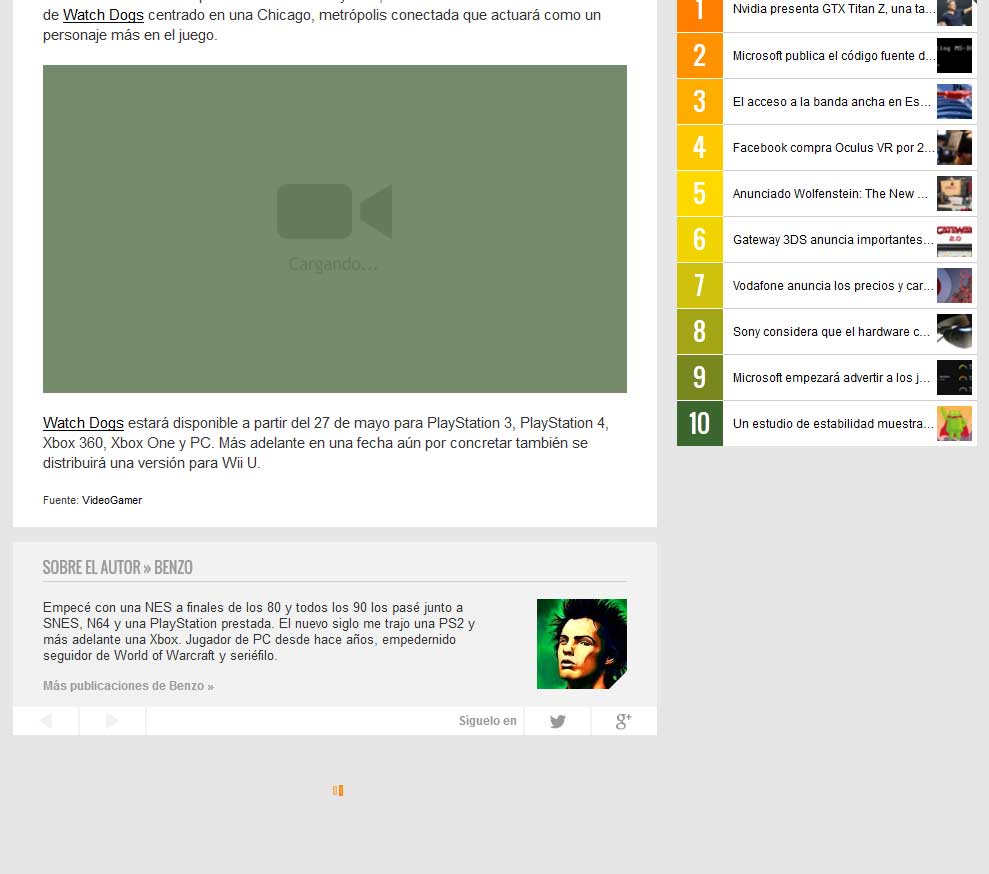The image size is (989, 874).
Task: Go to previous article arrow
Action: [x=46, y=721]
